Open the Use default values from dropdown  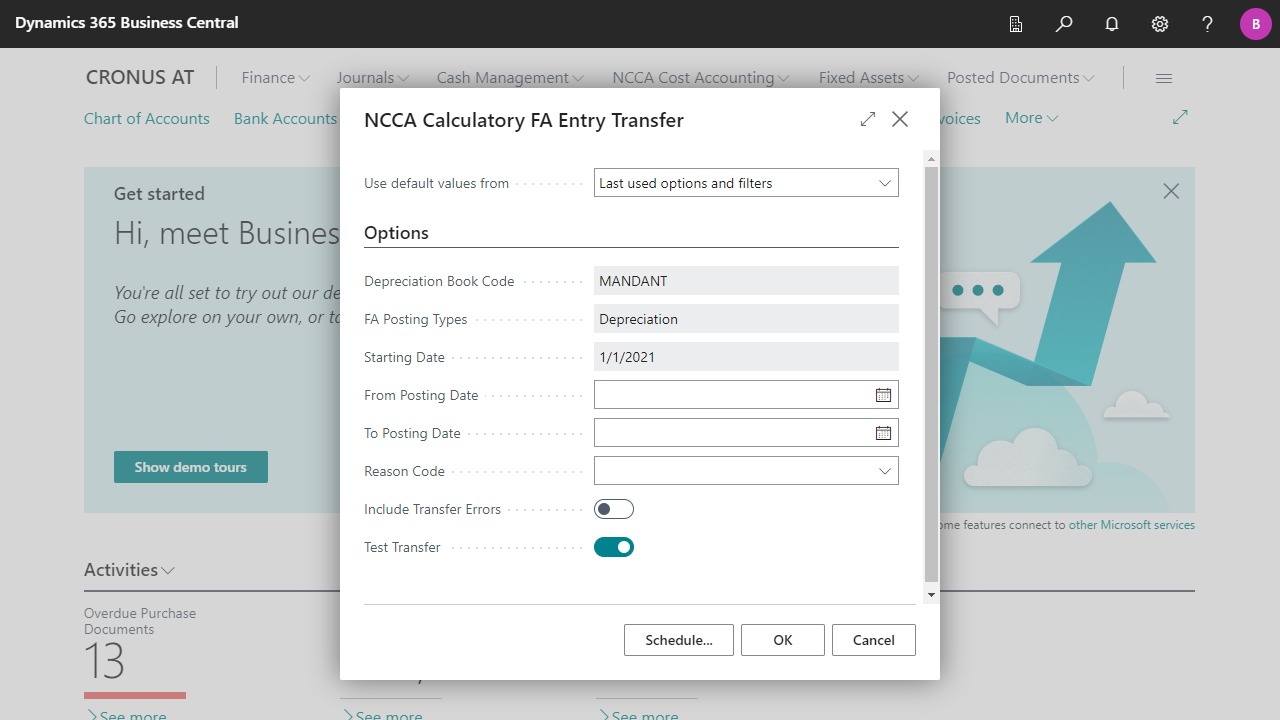pyautogui.click(x=746, y=183)
